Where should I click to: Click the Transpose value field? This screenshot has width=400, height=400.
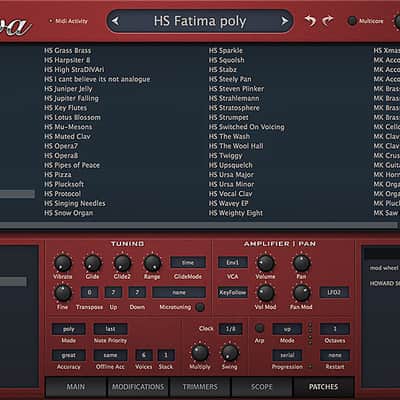89,292
